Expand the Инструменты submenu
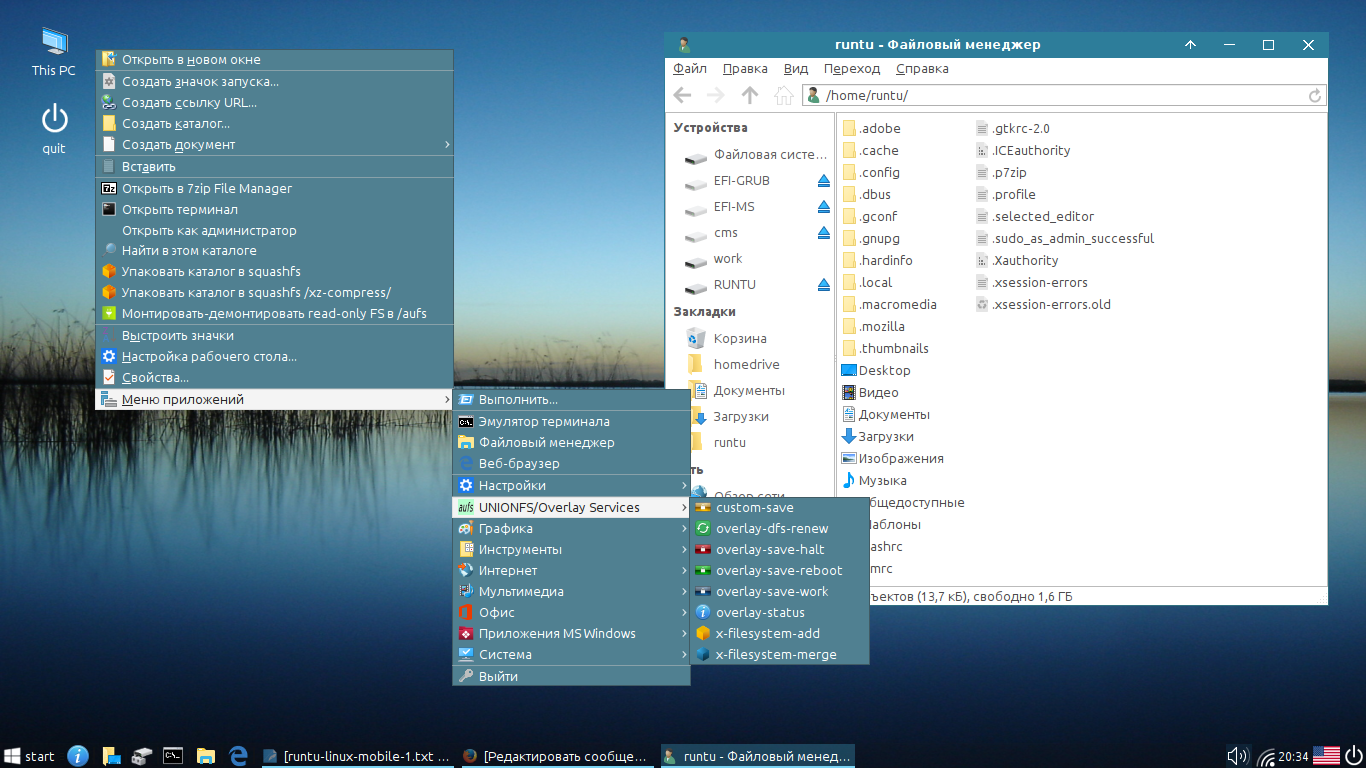1366x768 pixels. [x=571, y=549]
